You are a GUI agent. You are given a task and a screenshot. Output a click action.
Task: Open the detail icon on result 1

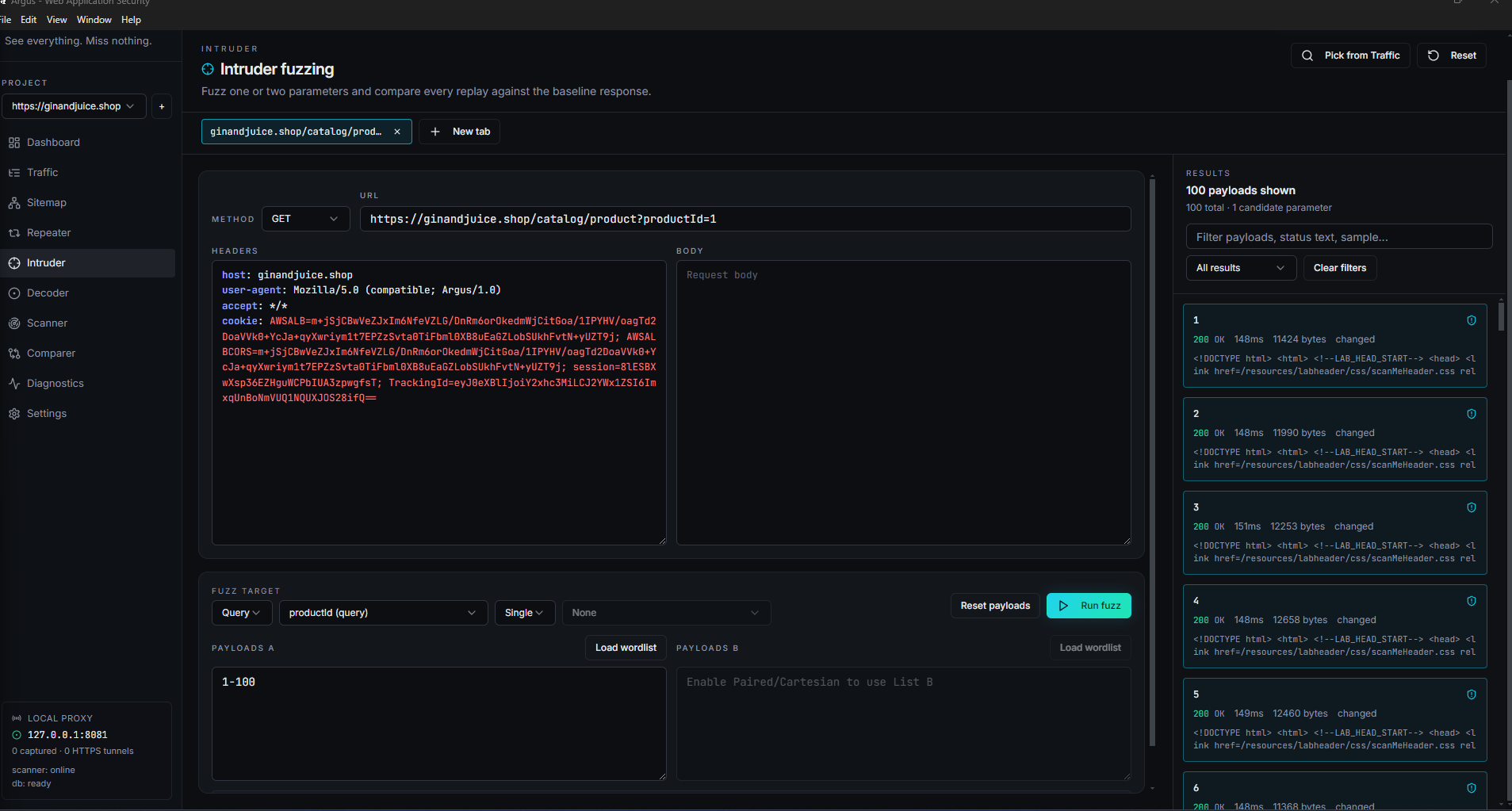click(x=1472, y=320)
